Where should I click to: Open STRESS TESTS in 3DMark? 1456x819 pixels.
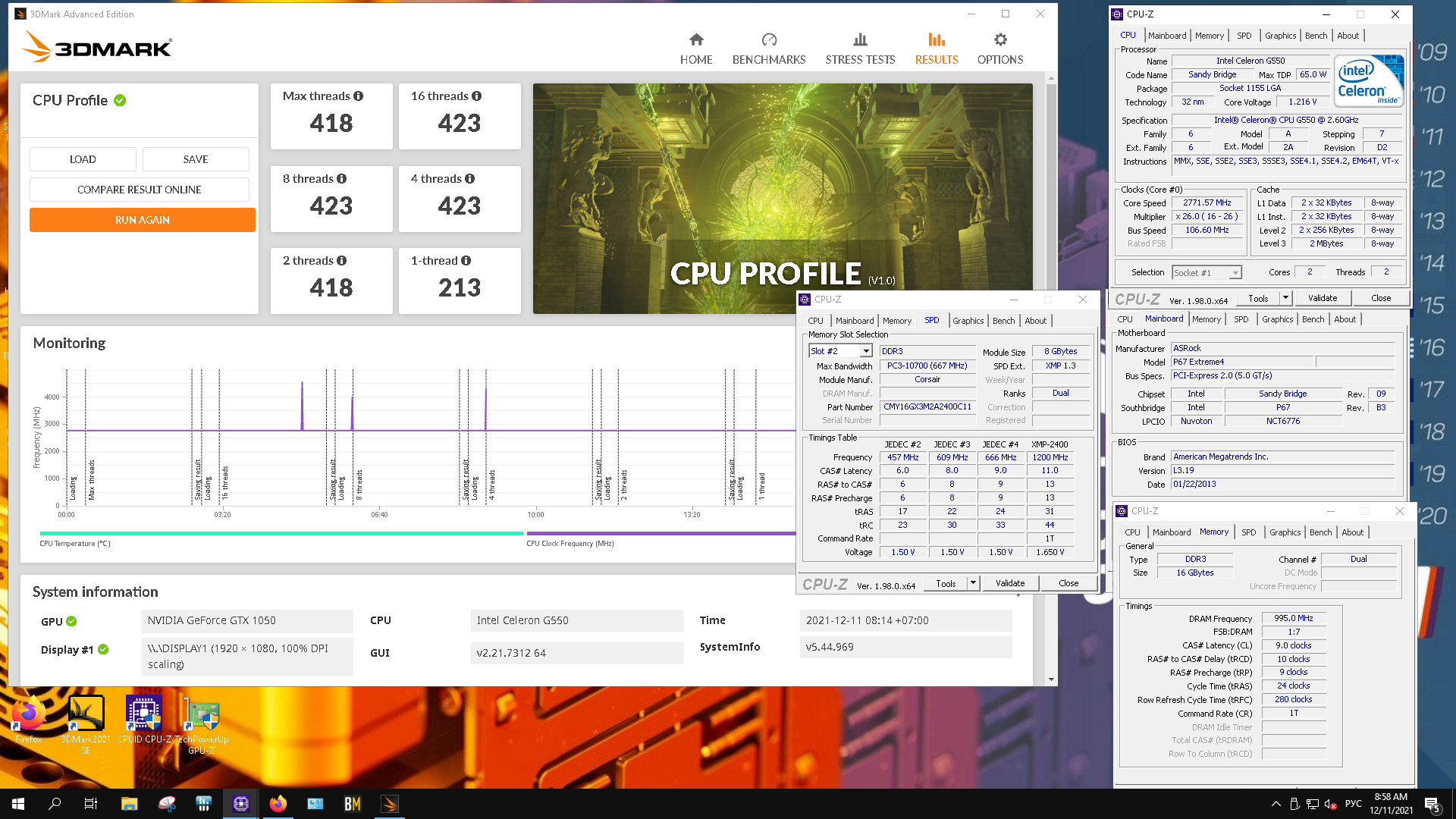coord(860,49)
